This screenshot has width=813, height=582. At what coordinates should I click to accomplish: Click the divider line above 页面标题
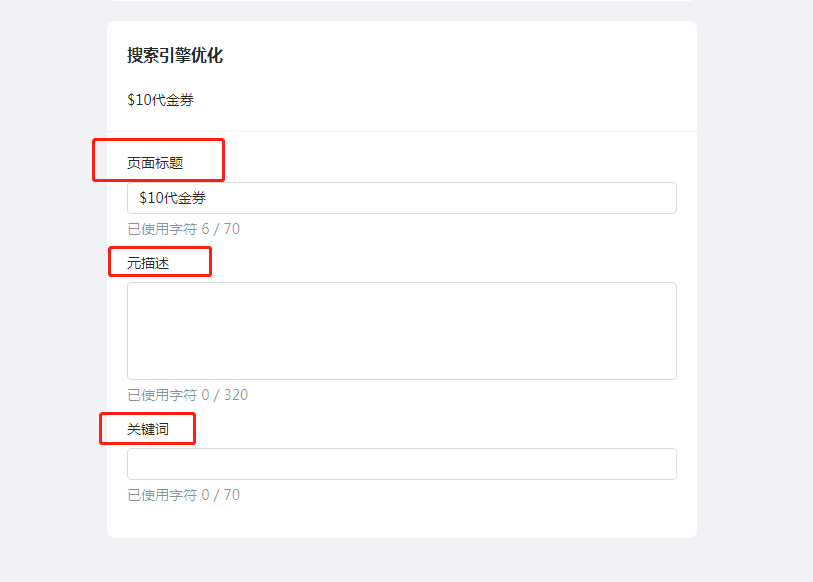coord(402,132)
